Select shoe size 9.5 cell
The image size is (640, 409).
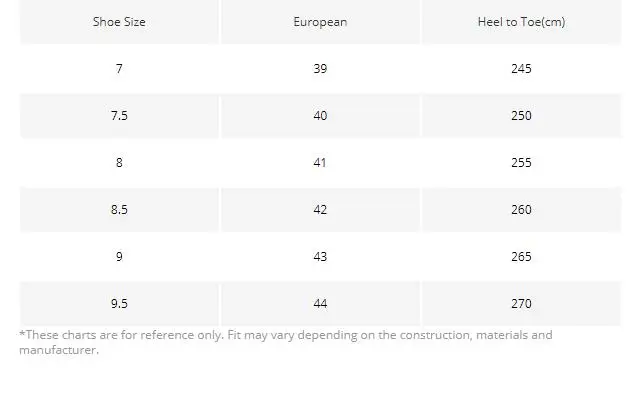point(119,304)
